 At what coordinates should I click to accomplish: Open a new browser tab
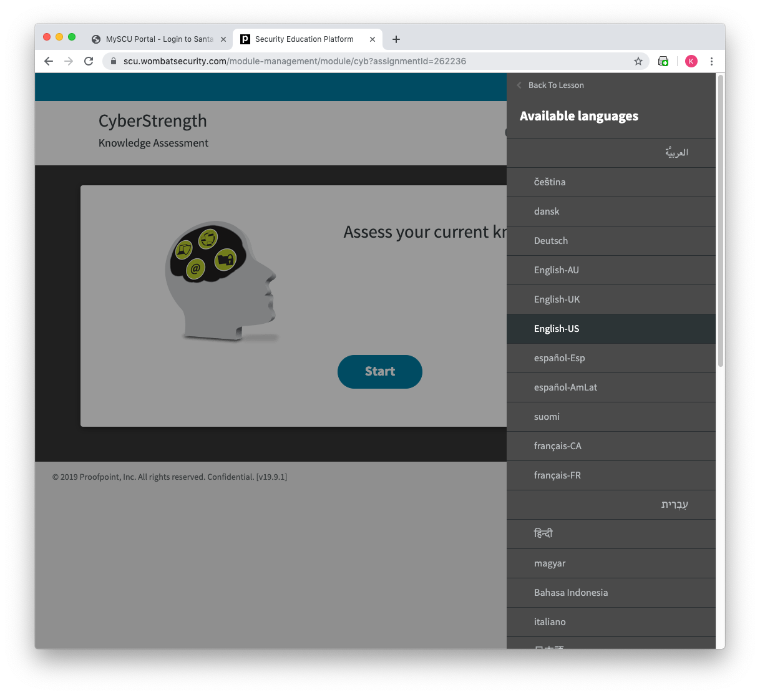coord(396,39)
